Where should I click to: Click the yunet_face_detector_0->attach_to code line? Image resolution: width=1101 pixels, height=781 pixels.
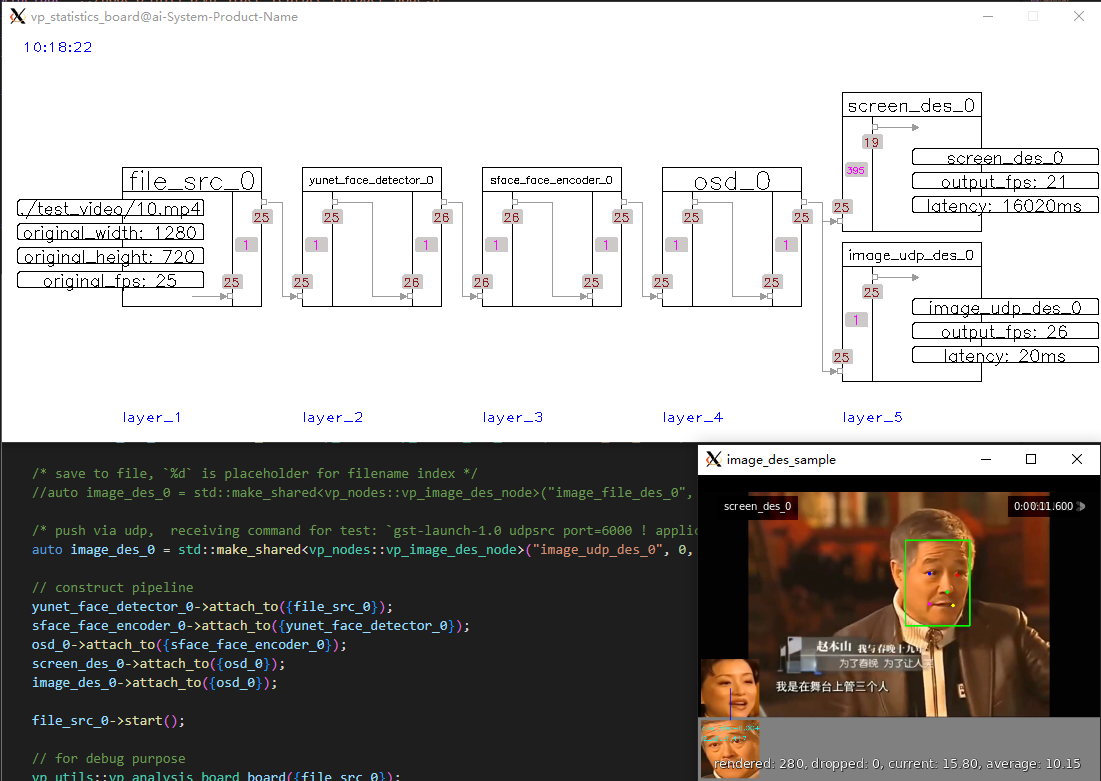point(212,607)
